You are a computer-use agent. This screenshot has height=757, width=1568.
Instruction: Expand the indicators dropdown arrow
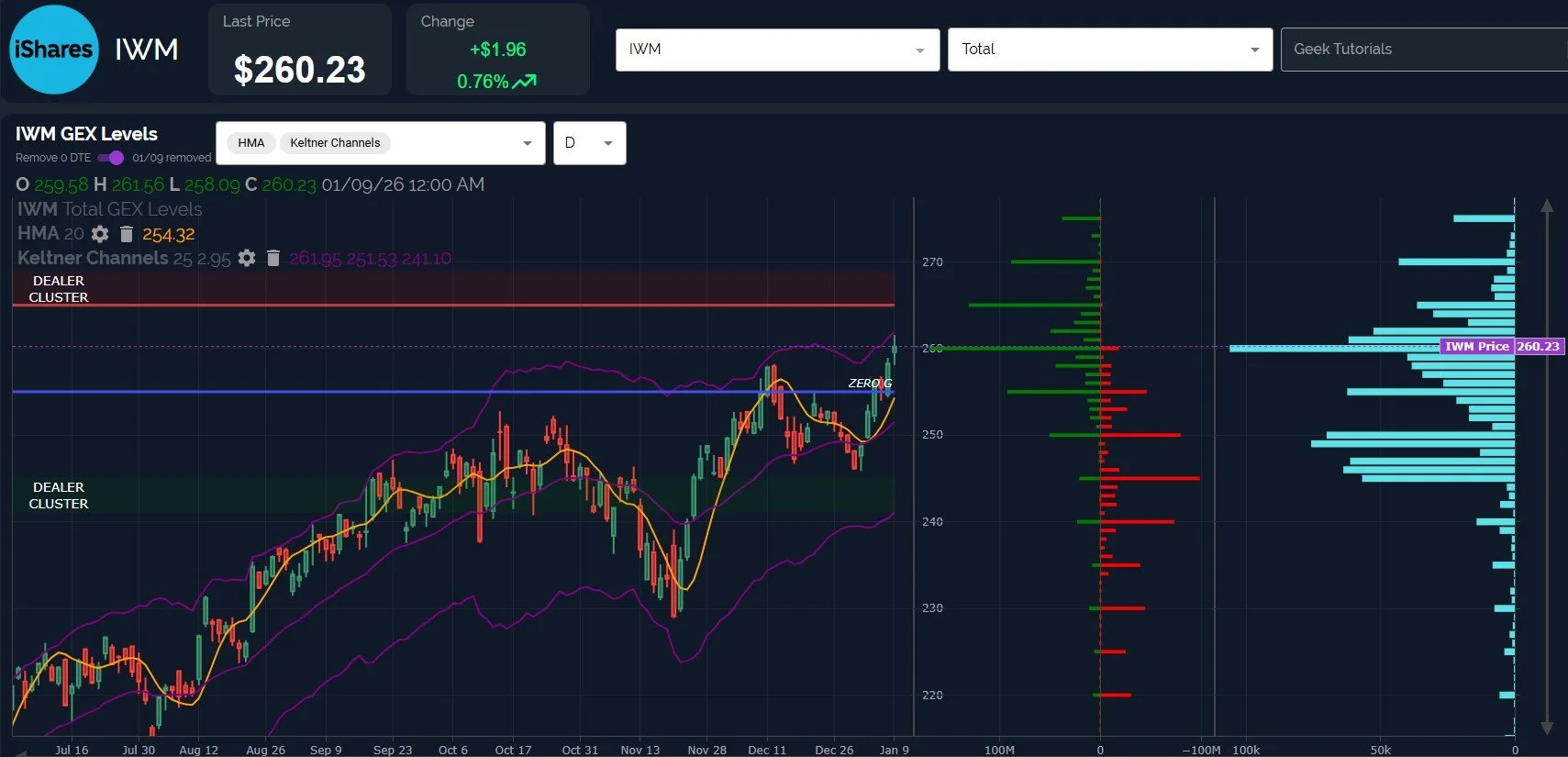(527, 143)
